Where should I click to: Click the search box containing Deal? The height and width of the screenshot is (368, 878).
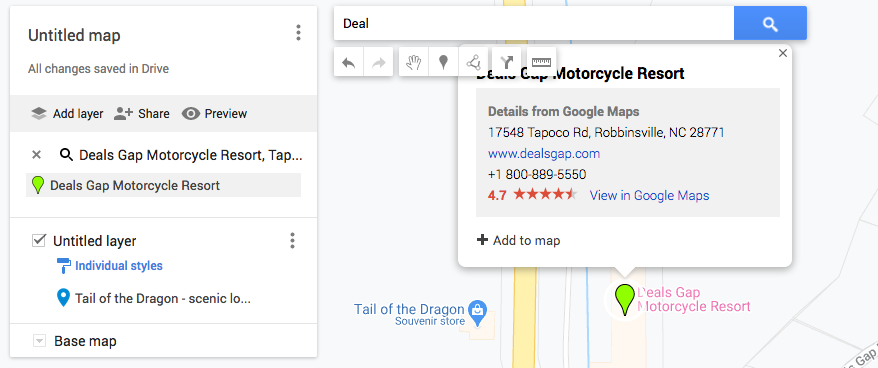[x=534, y=24]
